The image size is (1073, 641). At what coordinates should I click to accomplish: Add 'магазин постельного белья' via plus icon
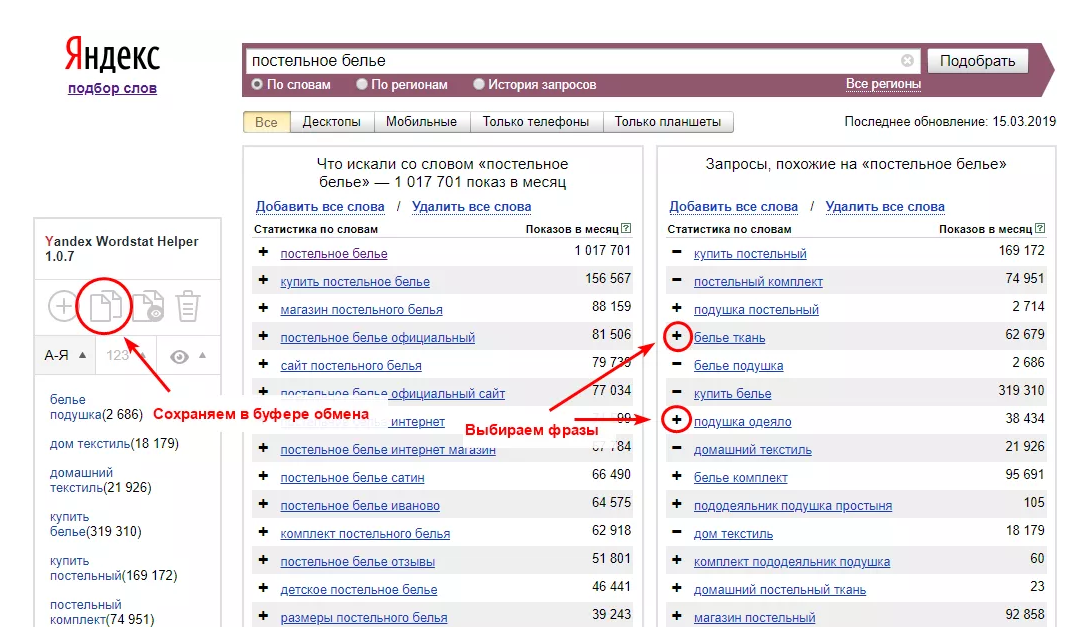[x=263, y=309]
